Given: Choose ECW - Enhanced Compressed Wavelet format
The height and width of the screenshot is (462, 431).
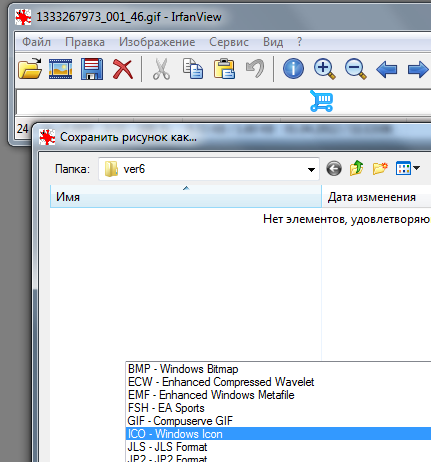Looking at the screenshot, I should [x=278, y=382].
